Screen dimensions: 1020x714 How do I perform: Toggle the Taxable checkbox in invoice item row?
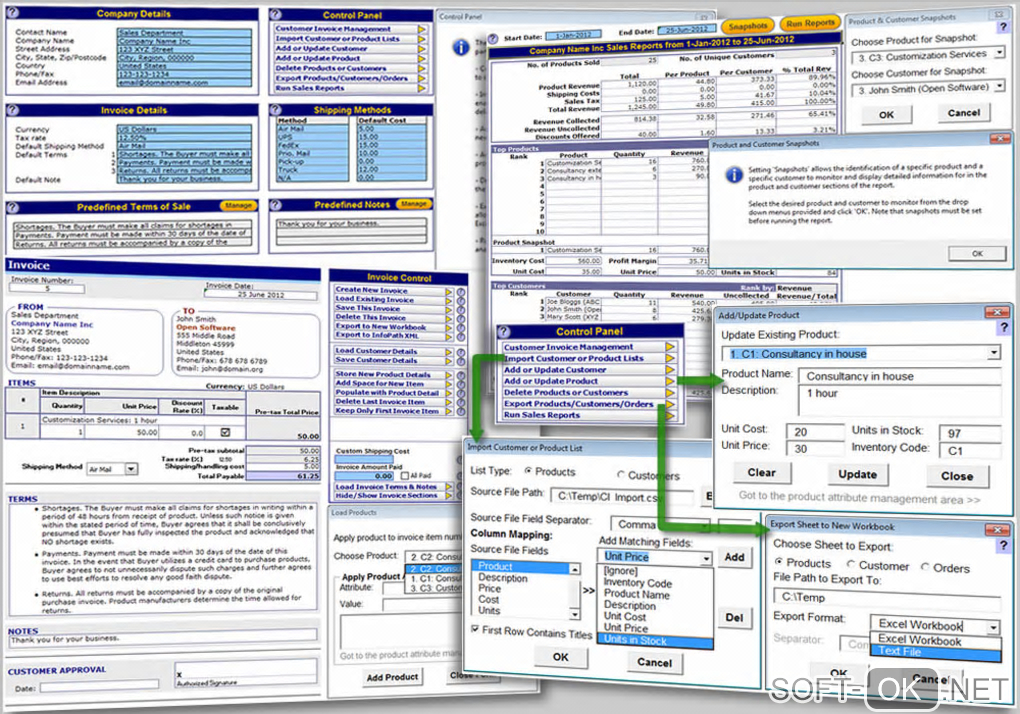tap(225, 432)
